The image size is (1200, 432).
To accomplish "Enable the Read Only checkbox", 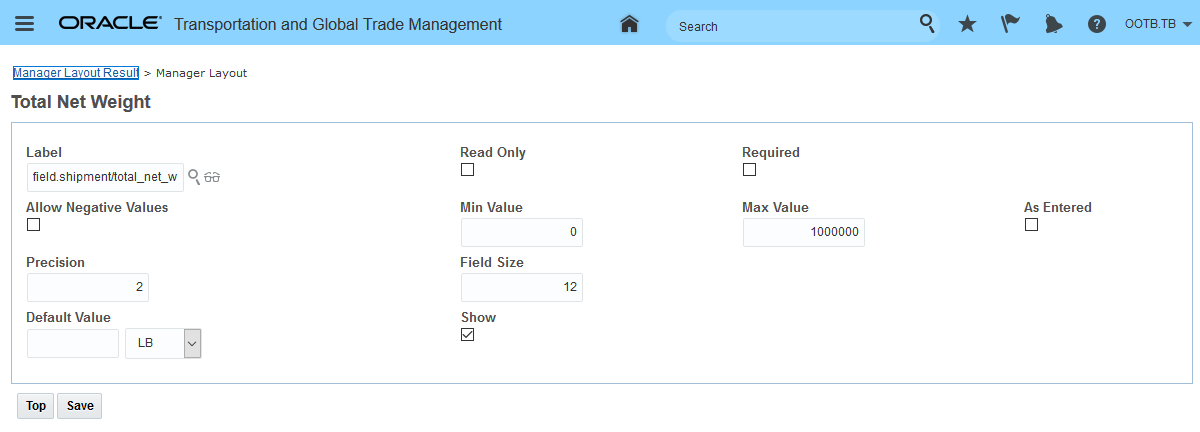I will (x=467, y=170).
